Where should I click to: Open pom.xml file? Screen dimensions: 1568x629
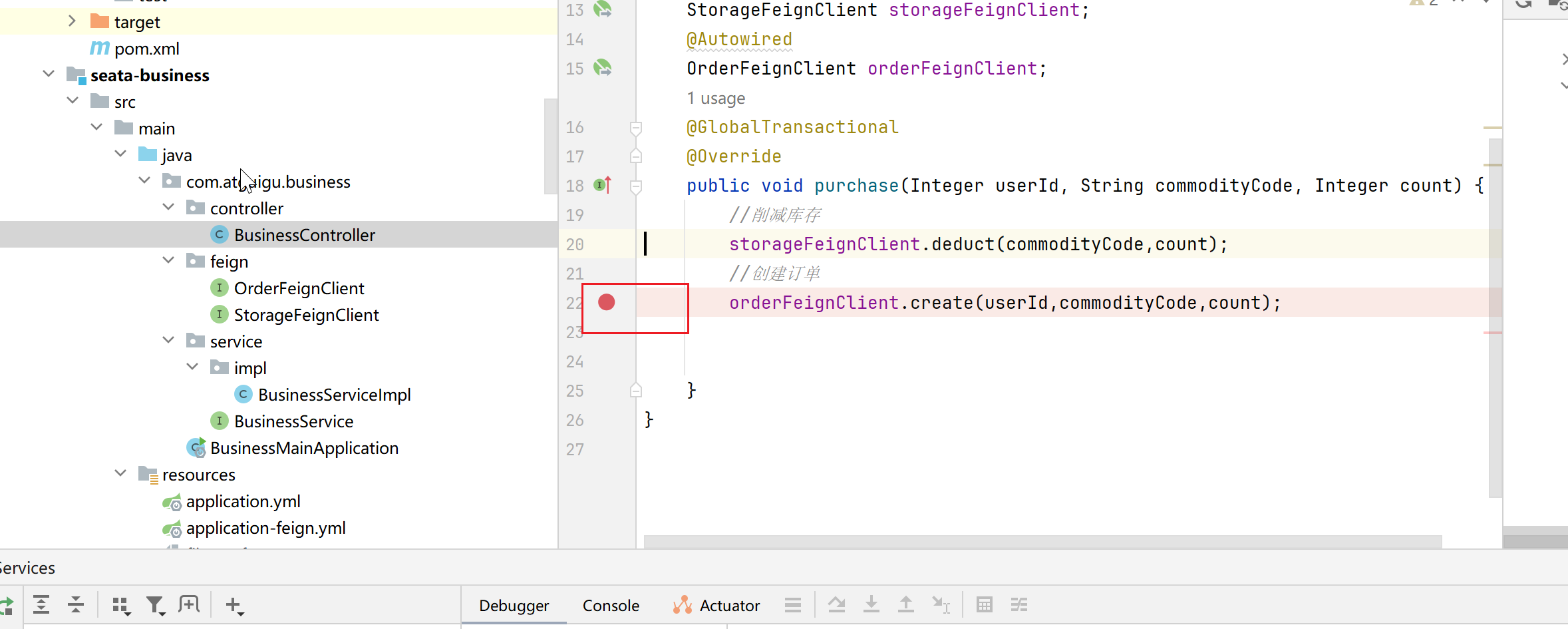(x=147, y=49)
